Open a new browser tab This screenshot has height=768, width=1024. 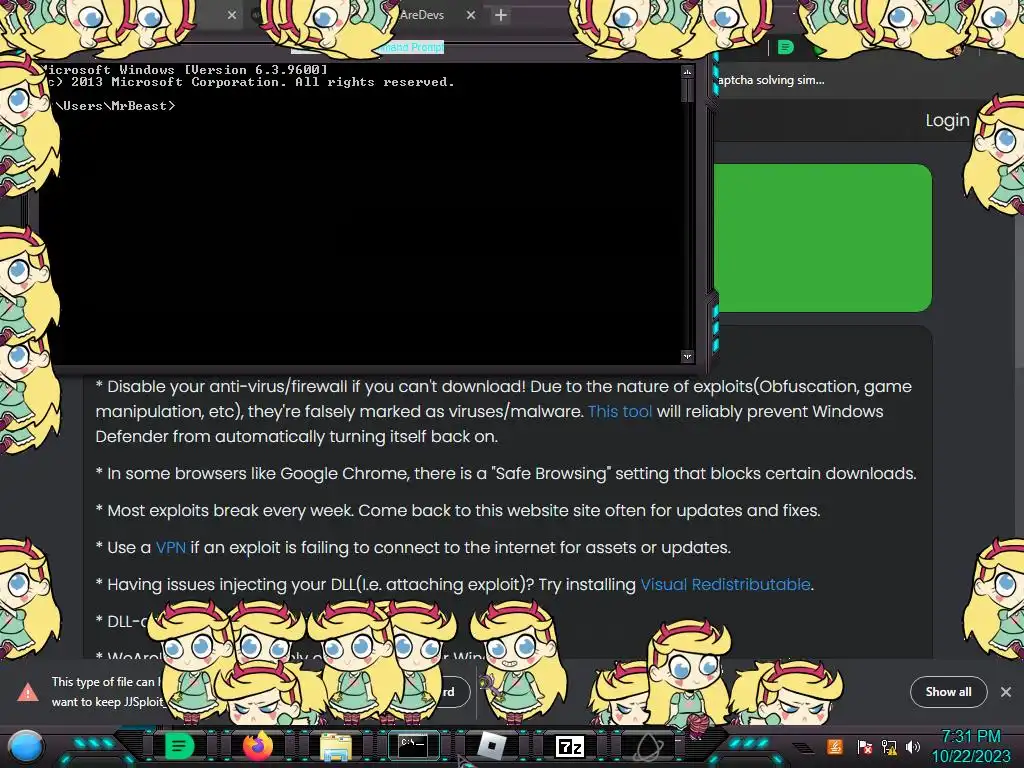pyautogui.click(x=501, y=15)
